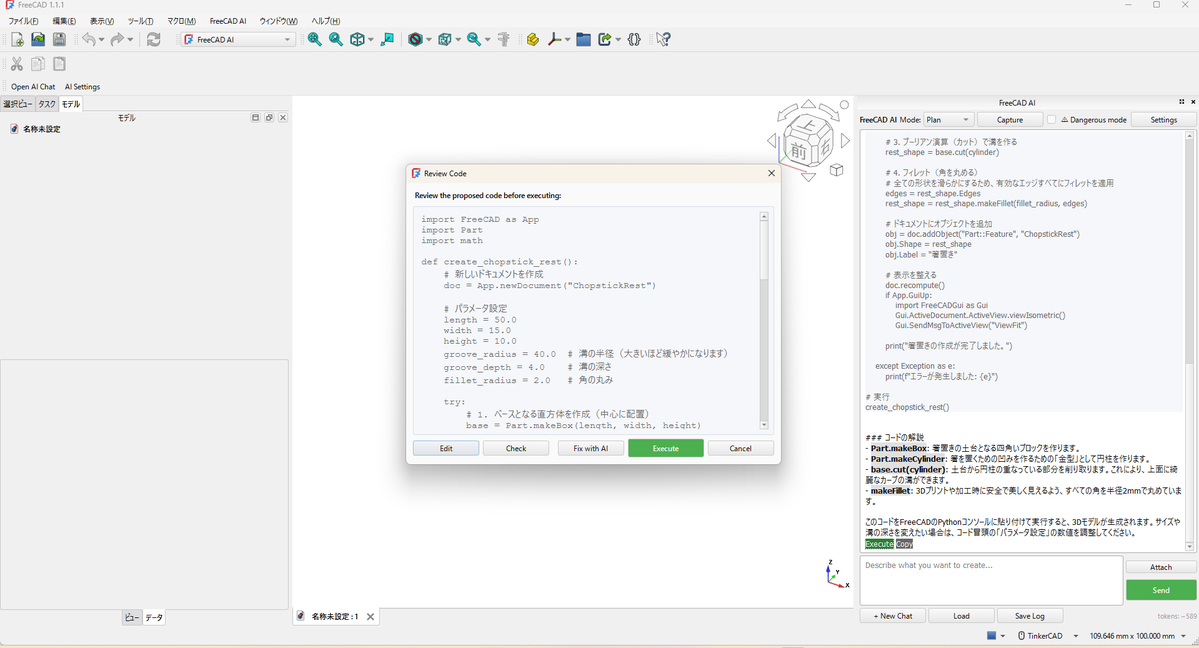Open the Plan mode dropdown
Screen dimensions: 1199x648
pyautogui.click(x=947, y=120)
